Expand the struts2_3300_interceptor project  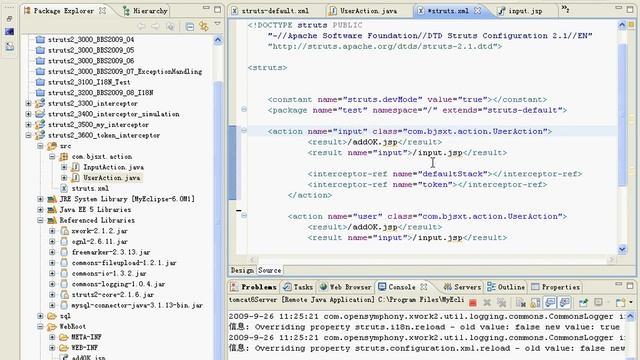29,103
